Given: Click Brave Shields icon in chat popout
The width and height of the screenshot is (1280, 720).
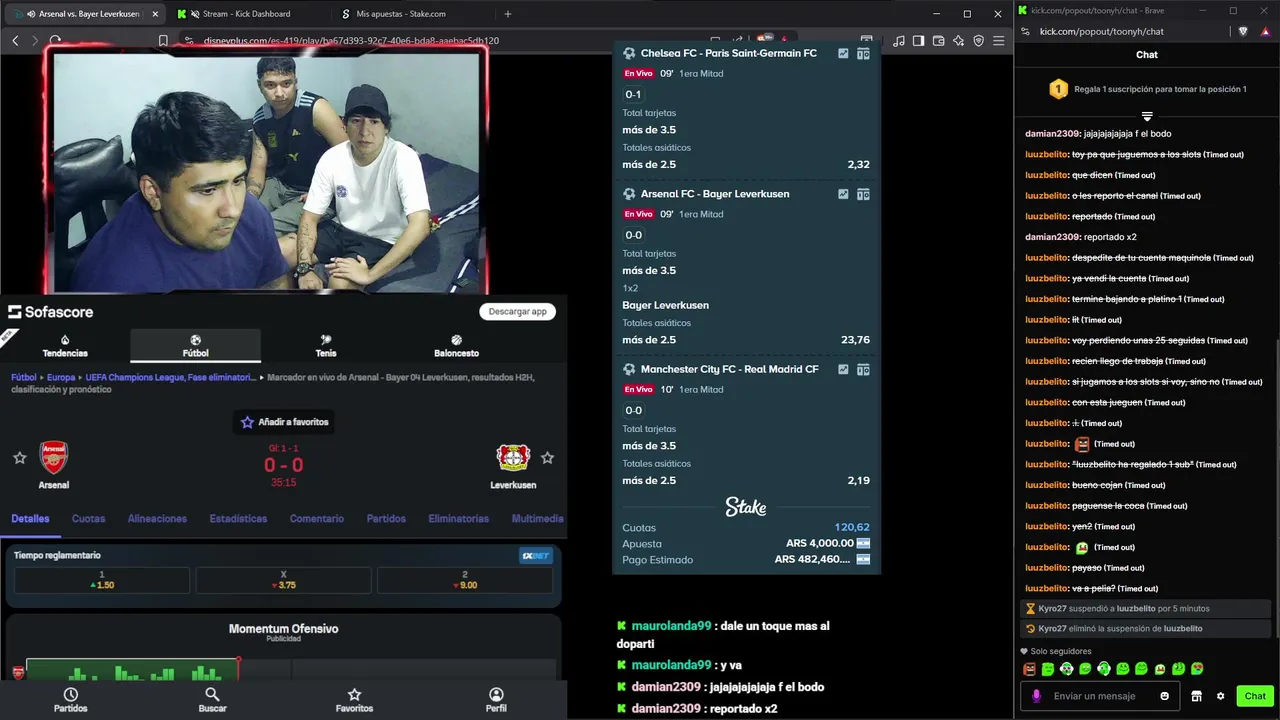Looking at the screenshot, I should (x=1244, y=31).
